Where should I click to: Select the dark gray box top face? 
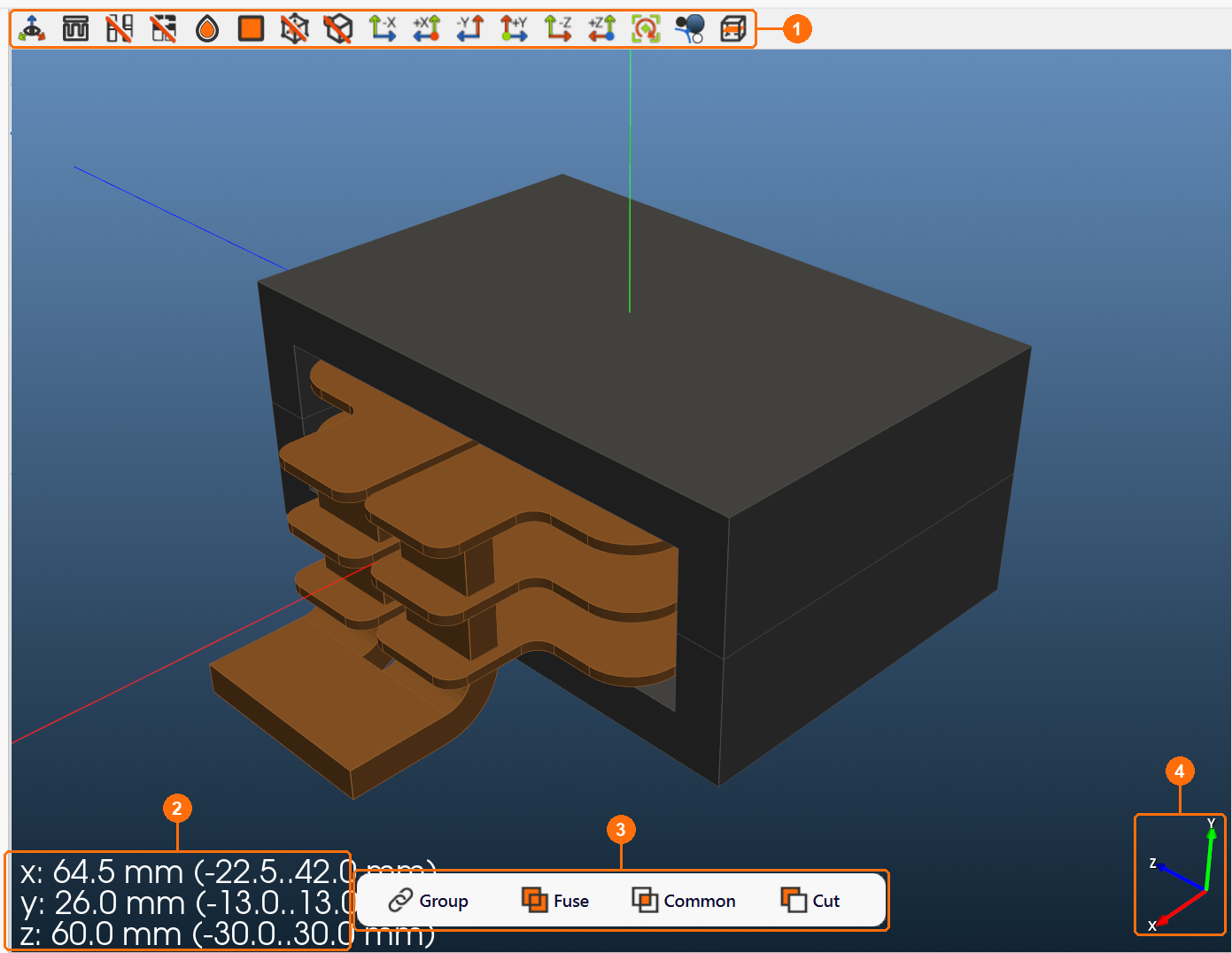647,345
